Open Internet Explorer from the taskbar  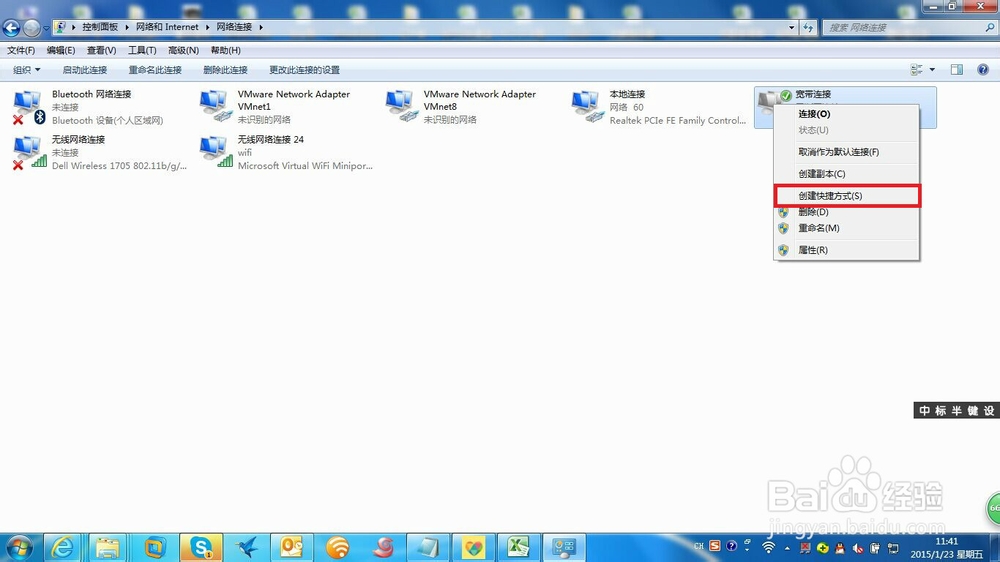(x=62, y=547)
